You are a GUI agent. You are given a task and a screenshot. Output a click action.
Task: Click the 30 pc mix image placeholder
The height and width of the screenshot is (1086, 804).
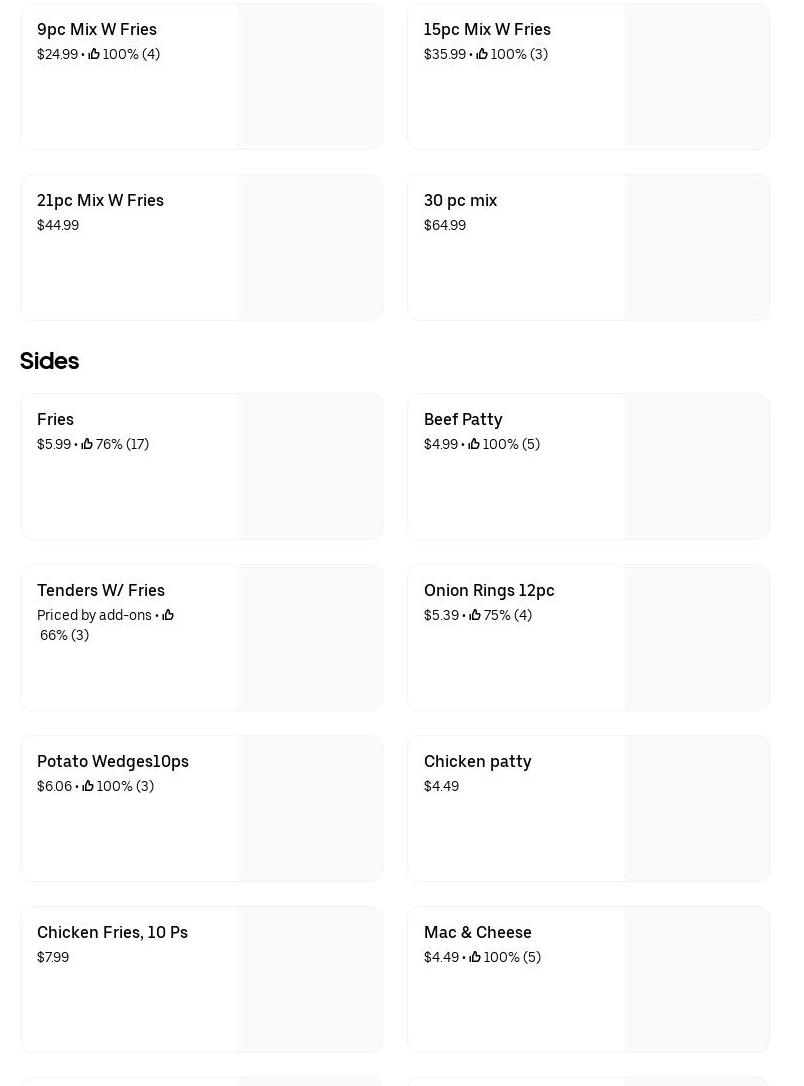coord(696,247)
